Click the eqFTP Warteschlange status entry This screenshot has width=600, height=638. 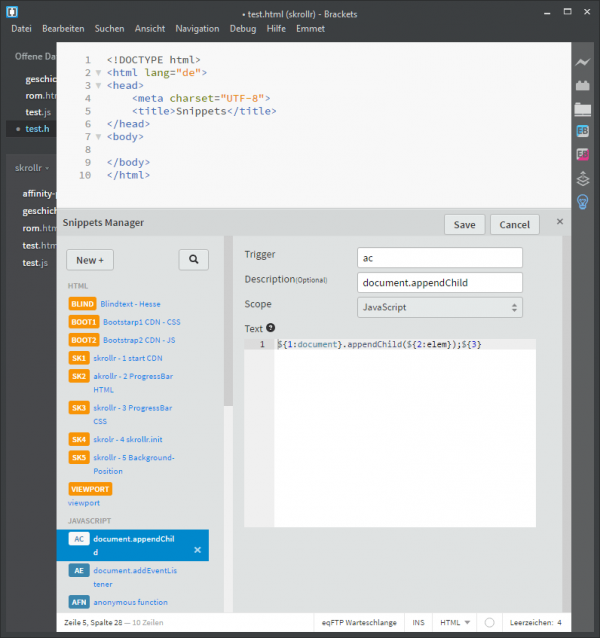[359, 623]
